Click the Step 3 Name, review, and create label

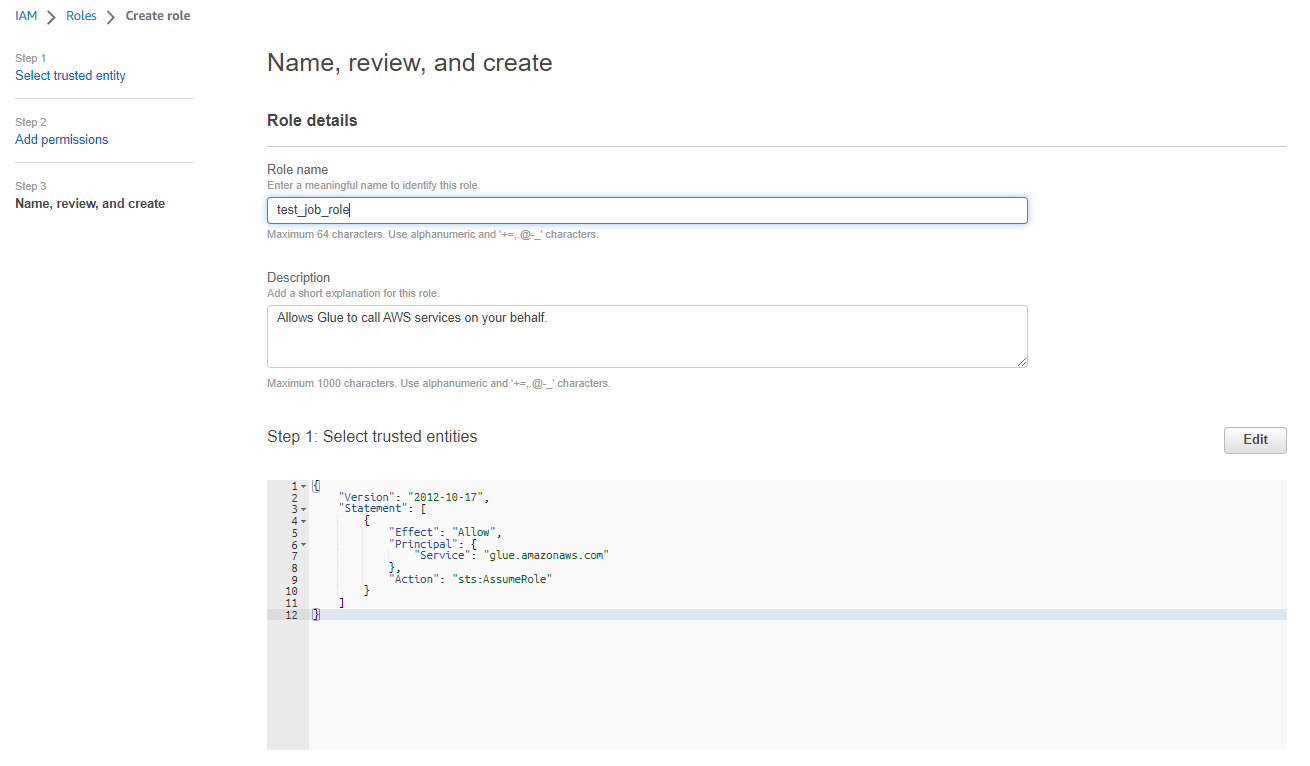[x=90, y=203]
